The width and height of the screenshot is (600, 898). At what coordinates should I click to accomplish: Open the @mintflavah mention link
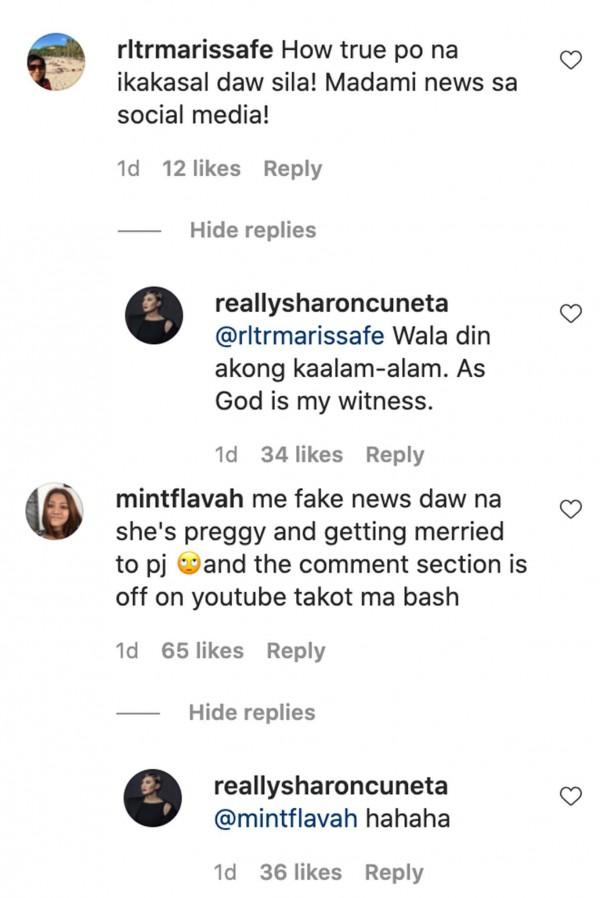pos(285,820)
